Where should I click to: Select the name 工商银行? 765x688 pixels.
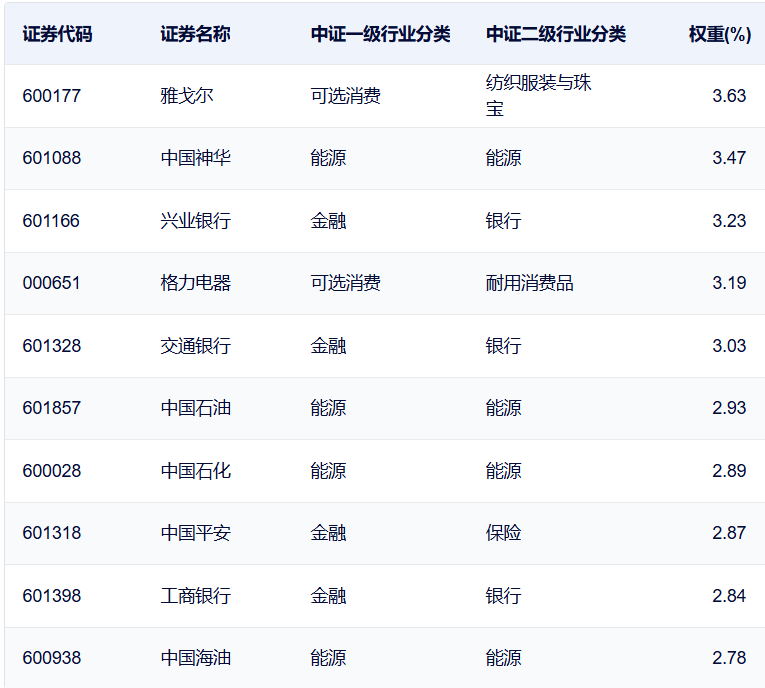pyautogui.click(x=196, y=596)
